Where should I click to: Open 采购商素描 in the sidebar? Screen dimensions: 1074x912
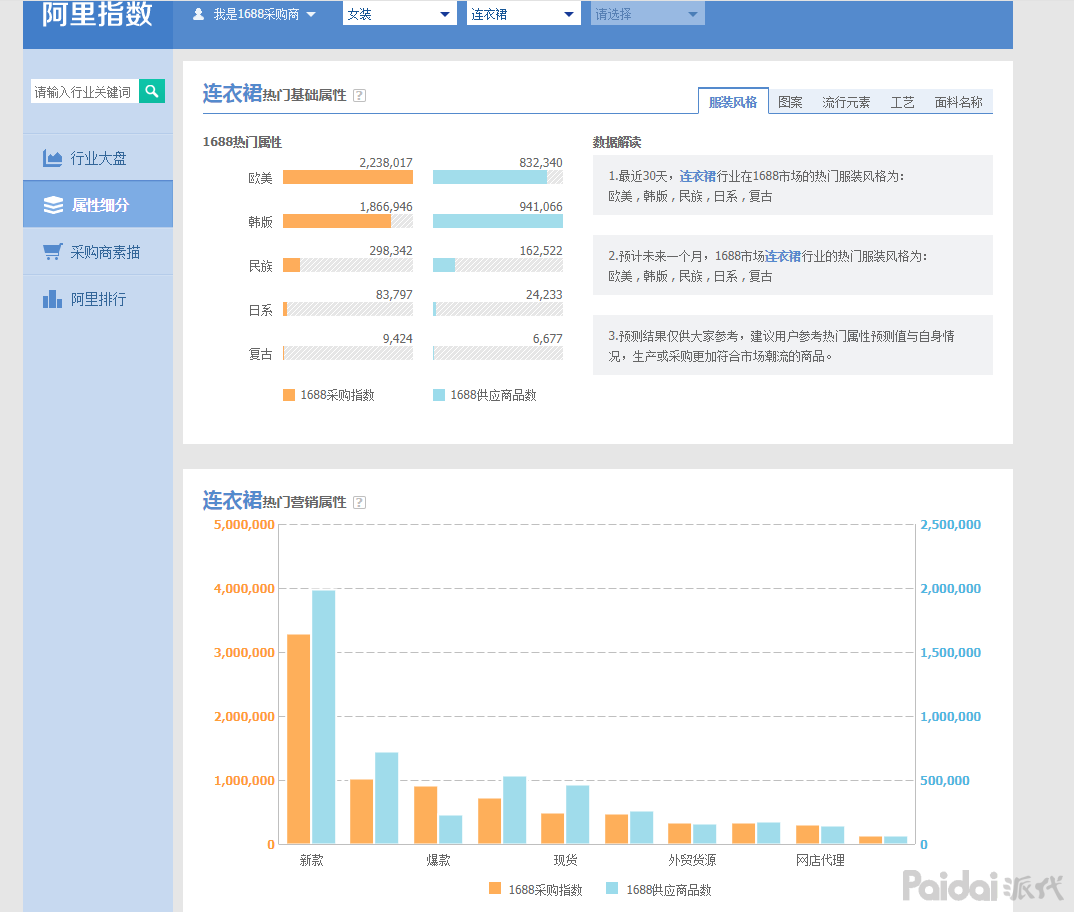[98, 251]
